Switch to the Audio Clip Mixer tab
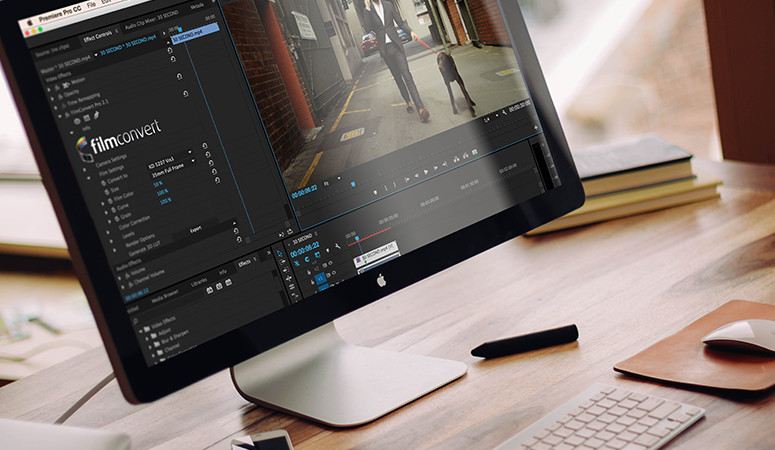775x450 pixels. pos(152,20)
